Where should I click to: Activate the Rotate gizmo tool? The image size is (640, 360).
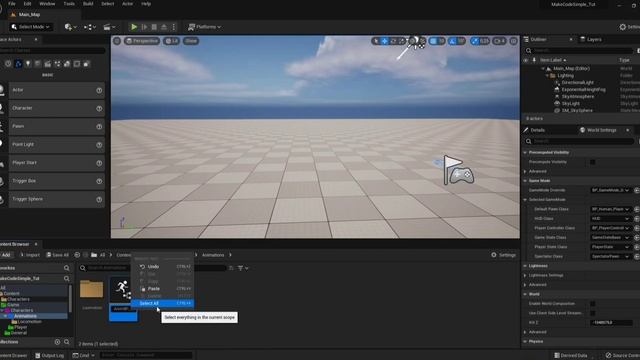coord(393,41)
